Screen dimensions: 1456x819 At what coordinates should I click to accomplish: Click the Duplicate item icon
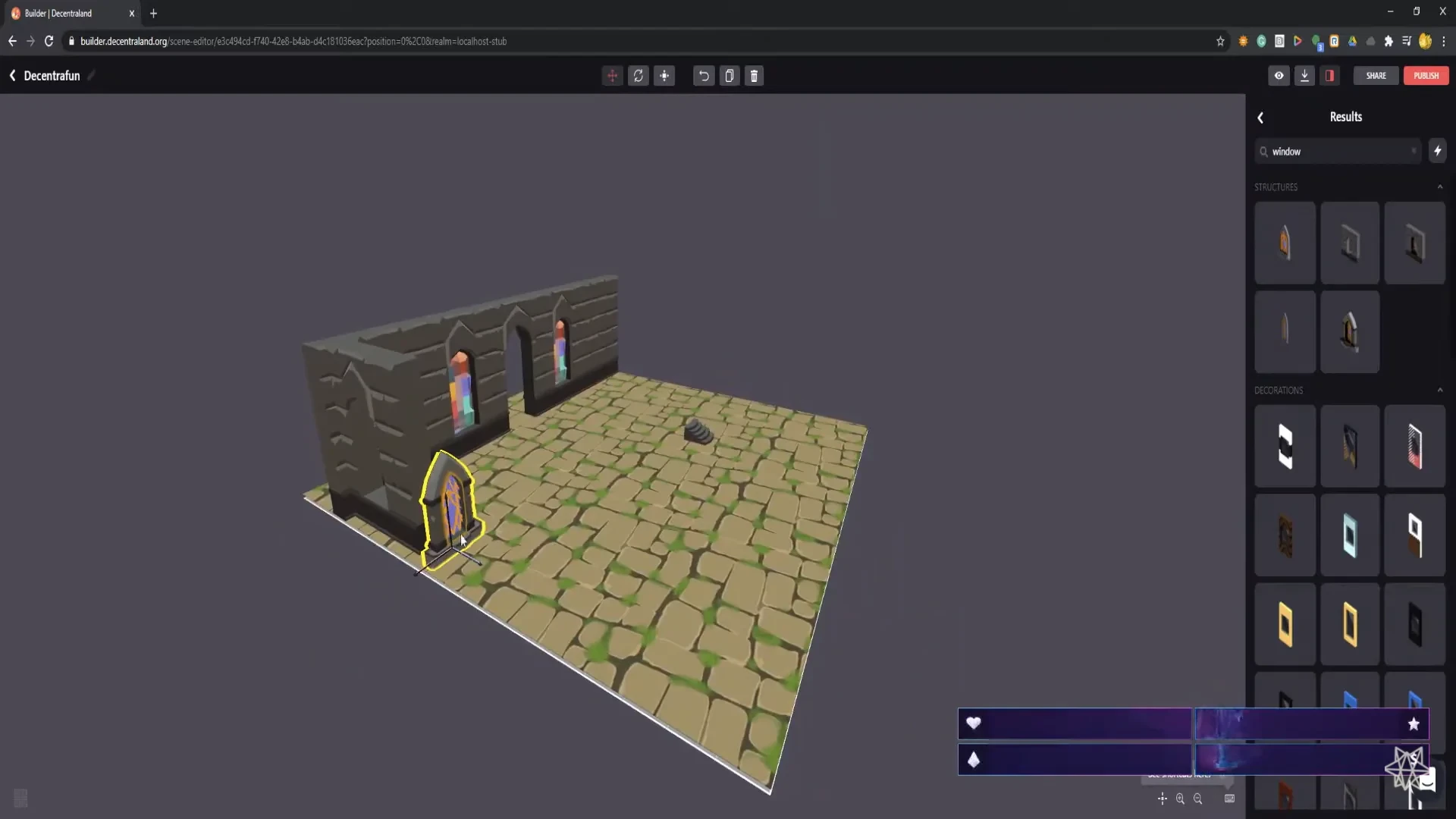click(x=729, y=76)
